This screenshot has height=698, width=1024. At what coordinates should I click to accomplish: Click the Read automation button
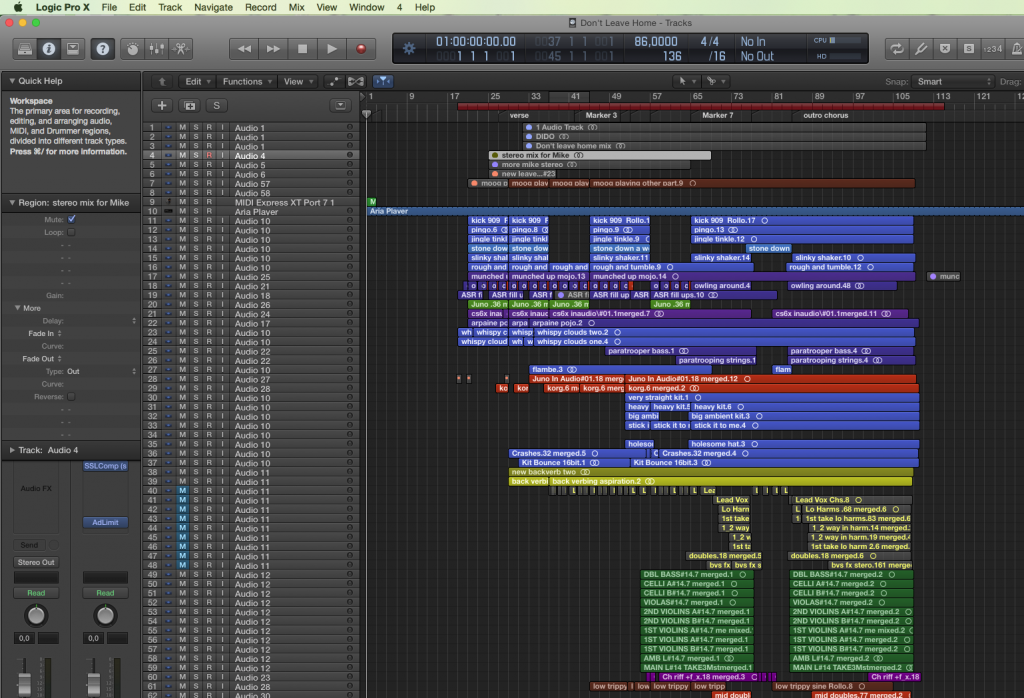[36, 593]
